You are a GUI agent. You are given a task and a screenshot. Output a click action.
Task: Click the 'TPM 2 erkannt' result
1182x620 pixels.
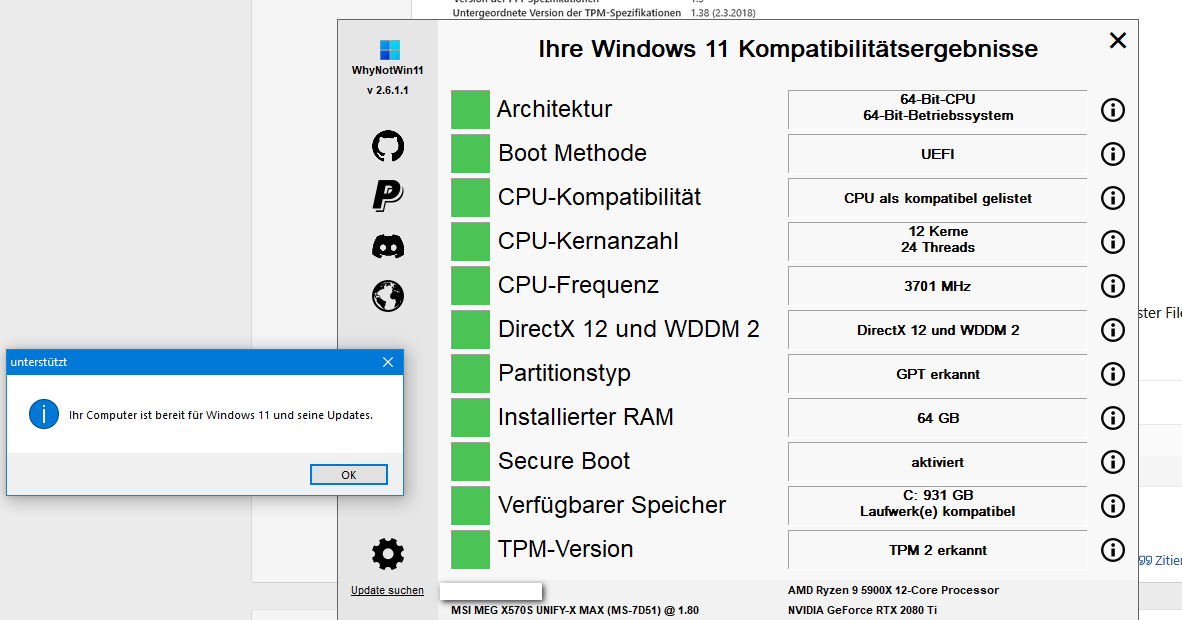(938, 550)
